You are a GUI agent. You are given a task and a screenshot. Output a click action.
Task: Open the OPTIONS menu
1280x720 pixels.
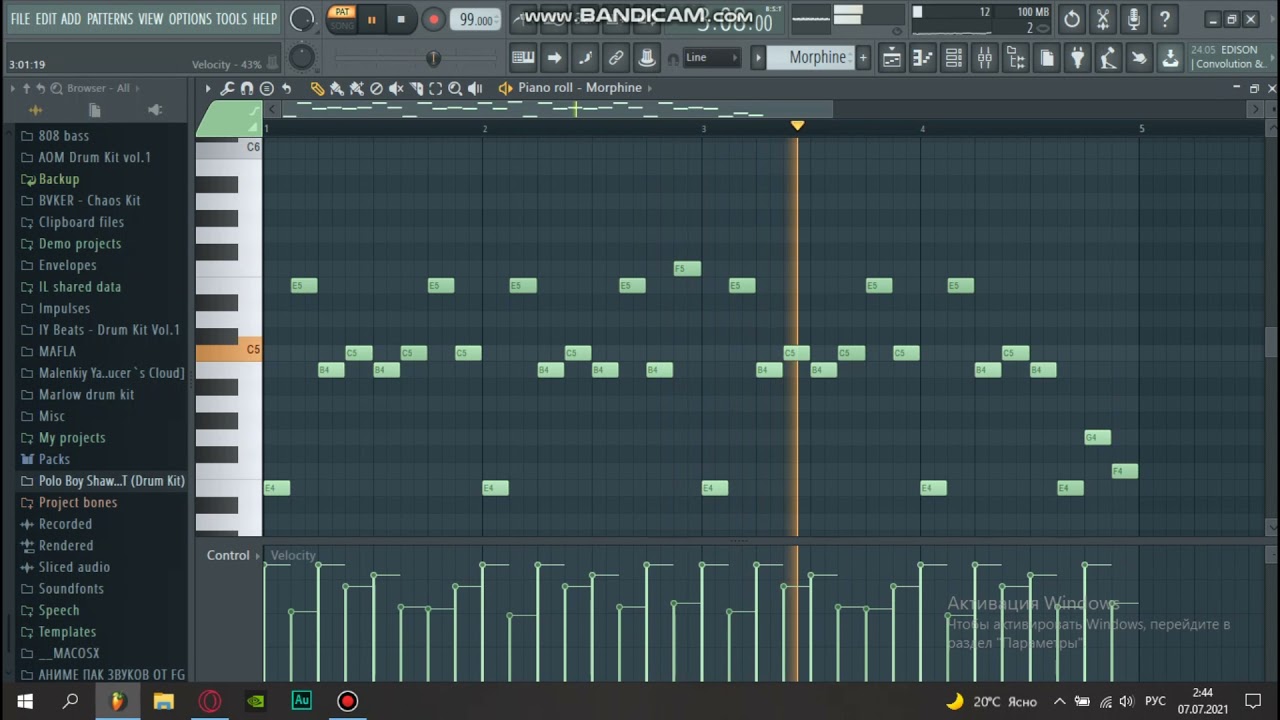190,19
